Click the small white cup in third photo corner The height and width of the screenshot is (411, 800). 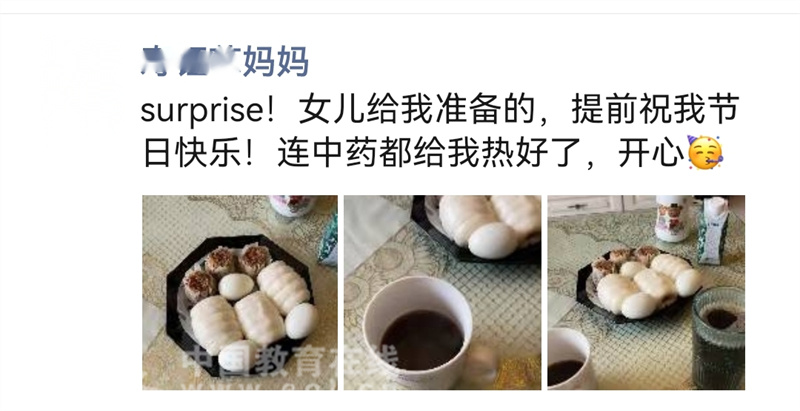[x=569, y=358]
